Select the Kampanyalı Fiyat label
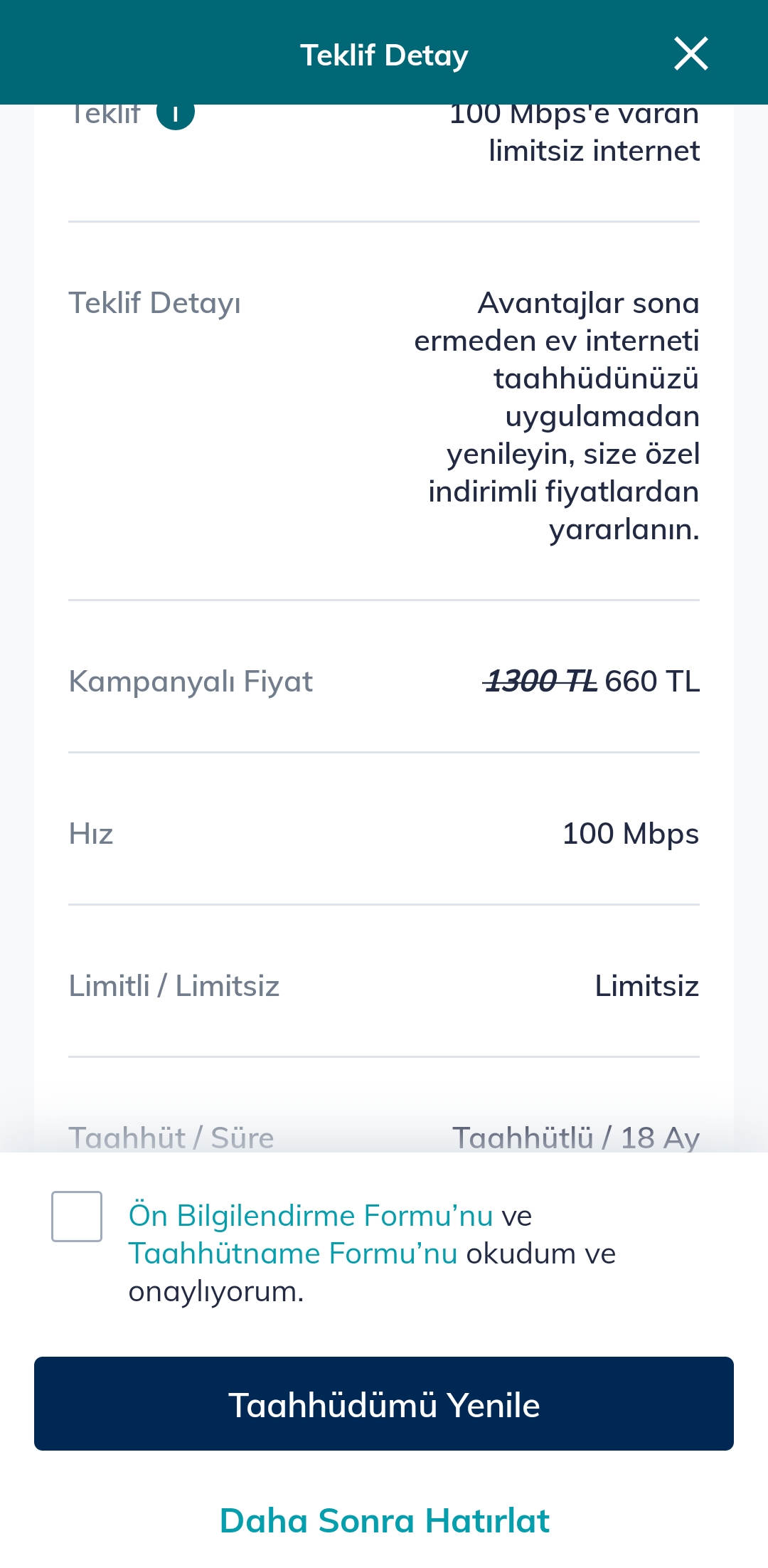 191,682
